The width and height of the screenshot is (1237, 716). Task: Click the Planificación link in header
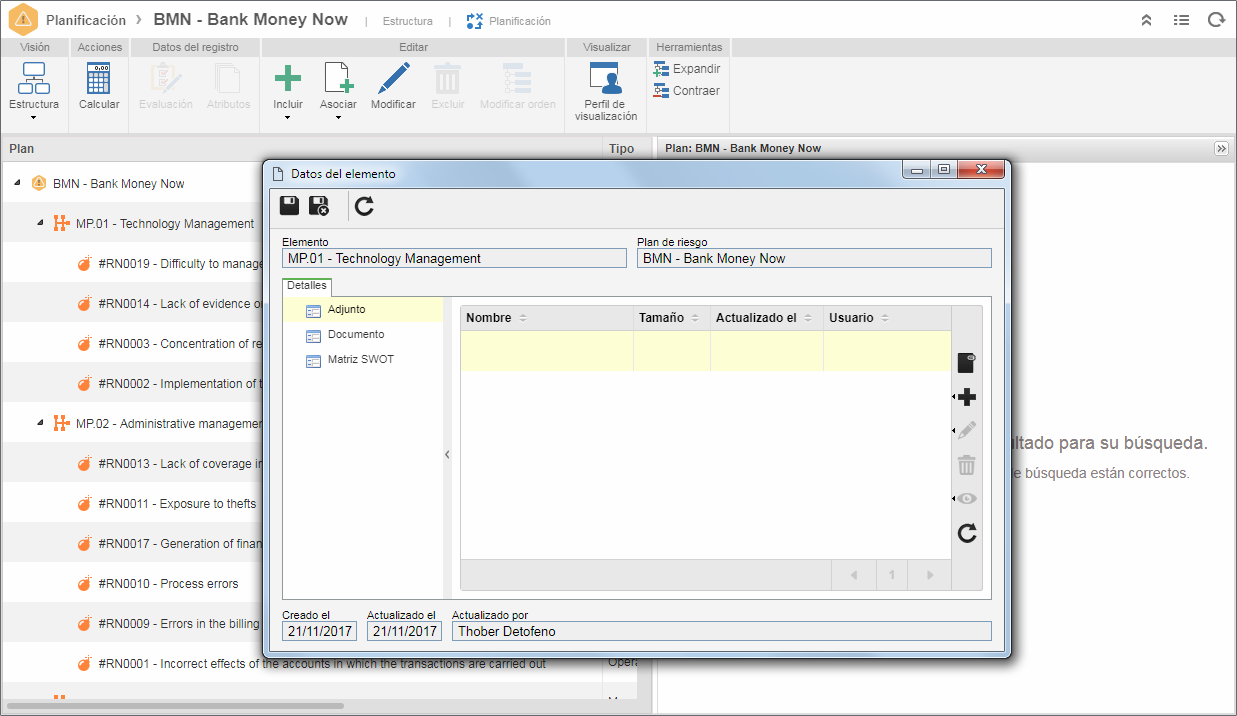click(509, 21)
